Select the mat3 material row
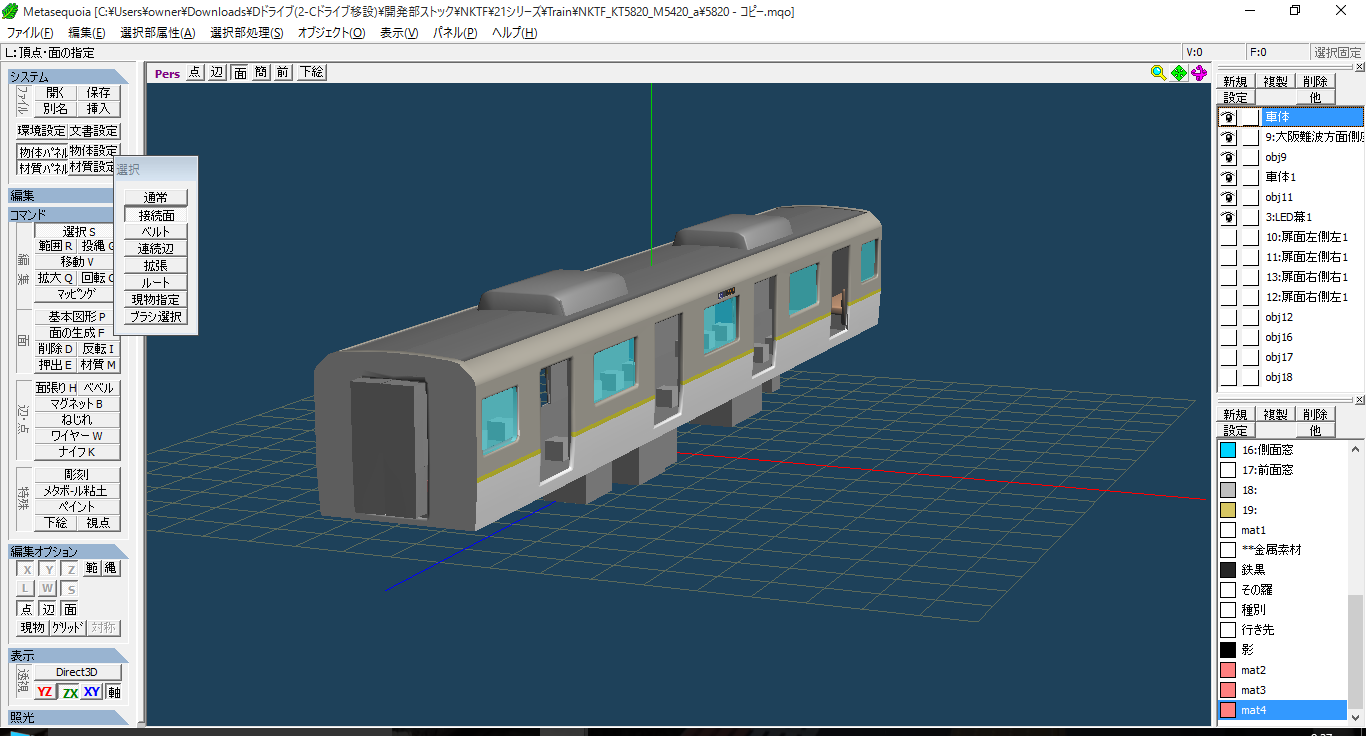The height and width of the screenshot is (736, 1366). [1283, 690]
